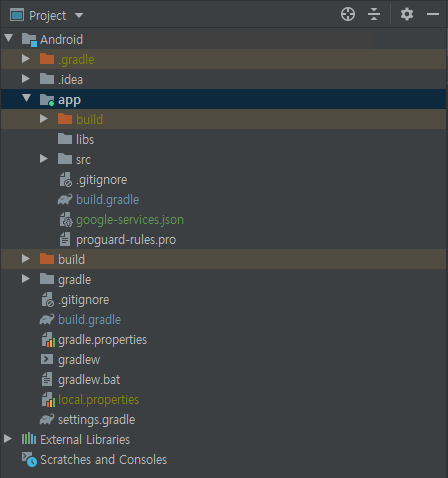Expand the build folder inside app
The image size is (448, 478).
44,119
